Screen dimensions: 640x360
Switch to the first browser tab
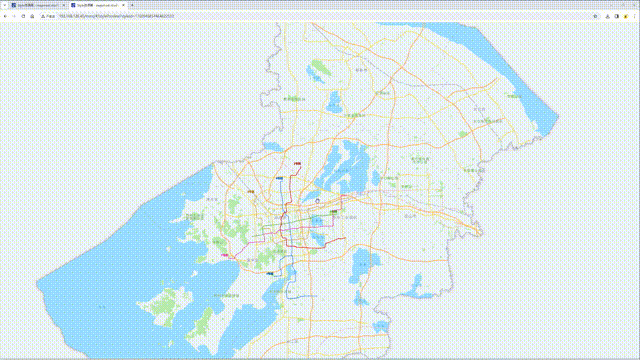38,5
